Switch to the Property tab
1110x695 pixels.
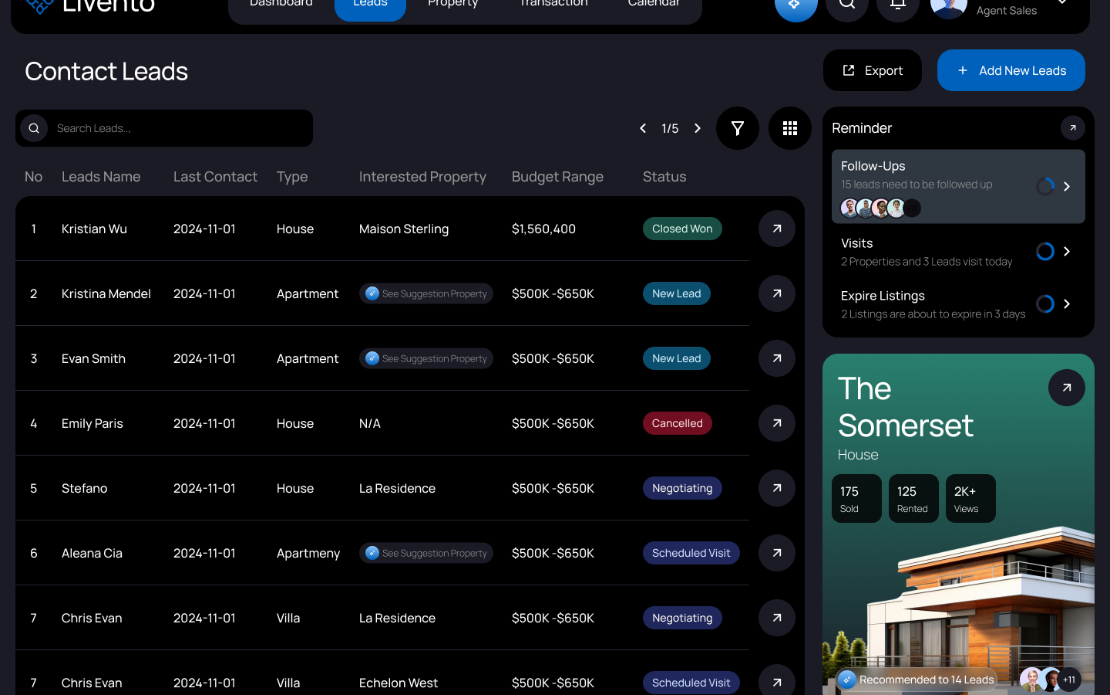pos(453,4)
